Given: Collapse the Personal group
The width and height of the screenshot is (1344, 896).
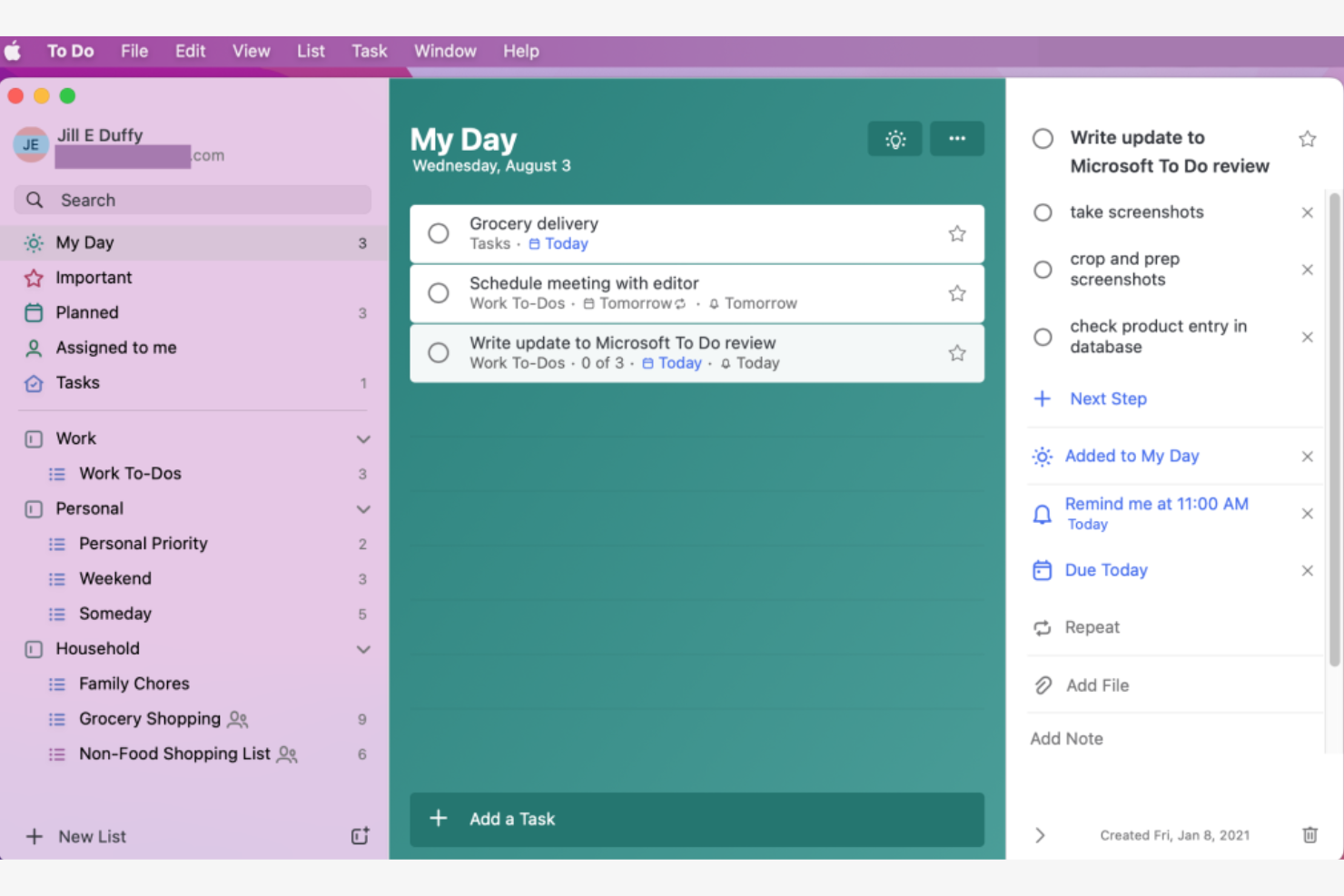Looking at the screenshot, I should pos(363,509).
